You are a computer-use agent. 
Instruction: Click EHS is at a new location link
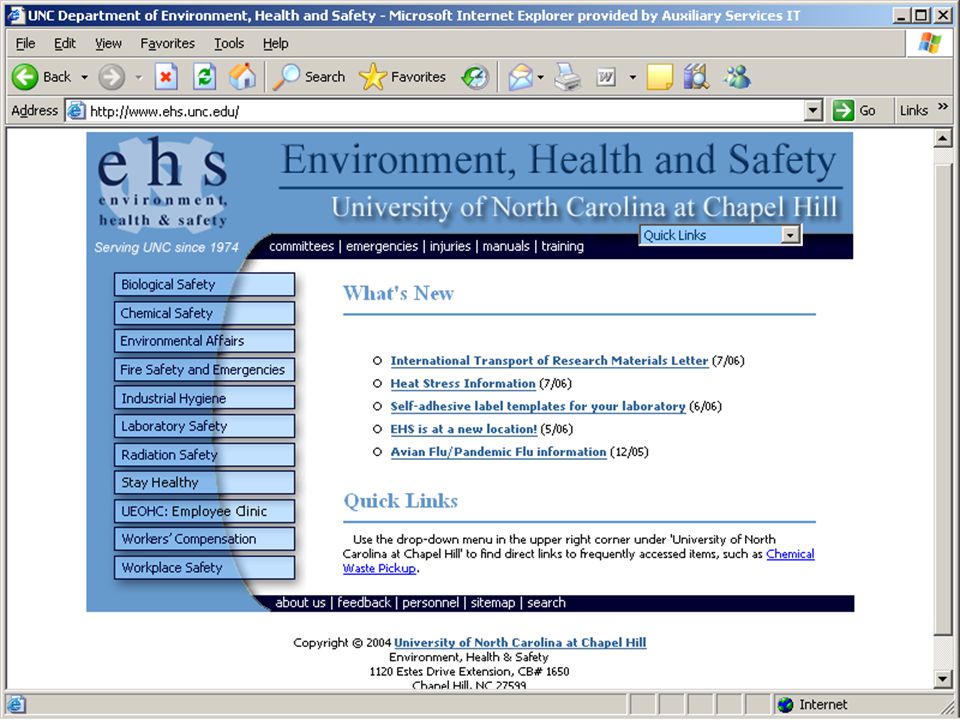click(x=463, y=429)
